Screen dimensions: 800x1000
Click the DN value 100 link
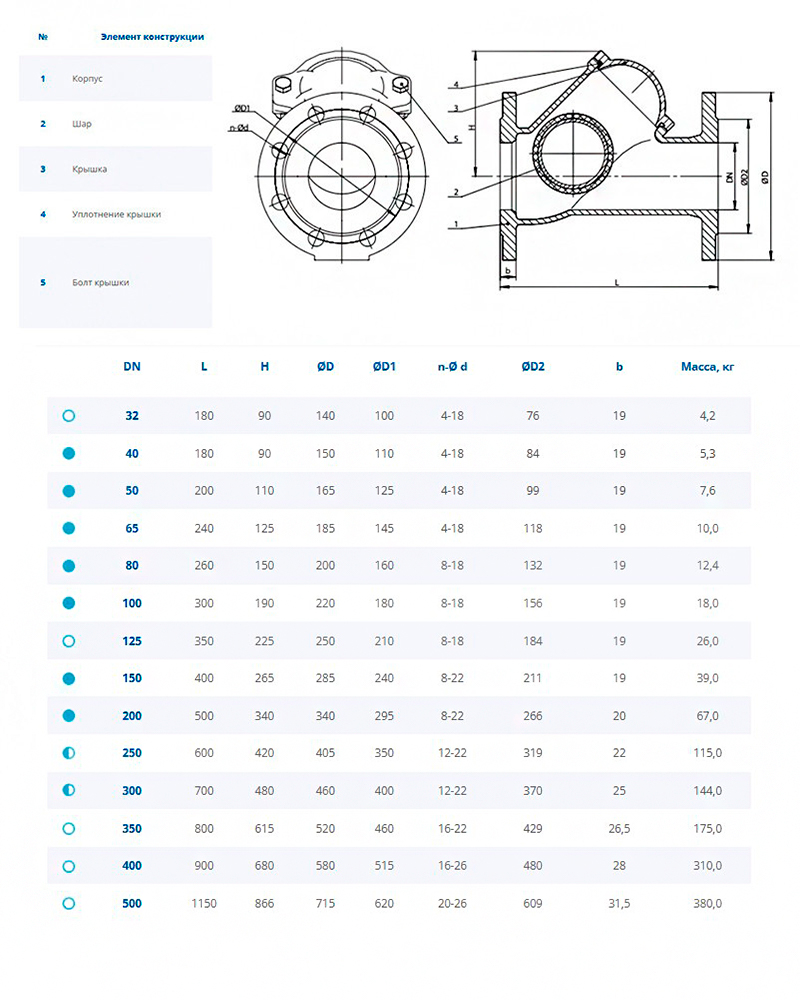pos(132,603)
